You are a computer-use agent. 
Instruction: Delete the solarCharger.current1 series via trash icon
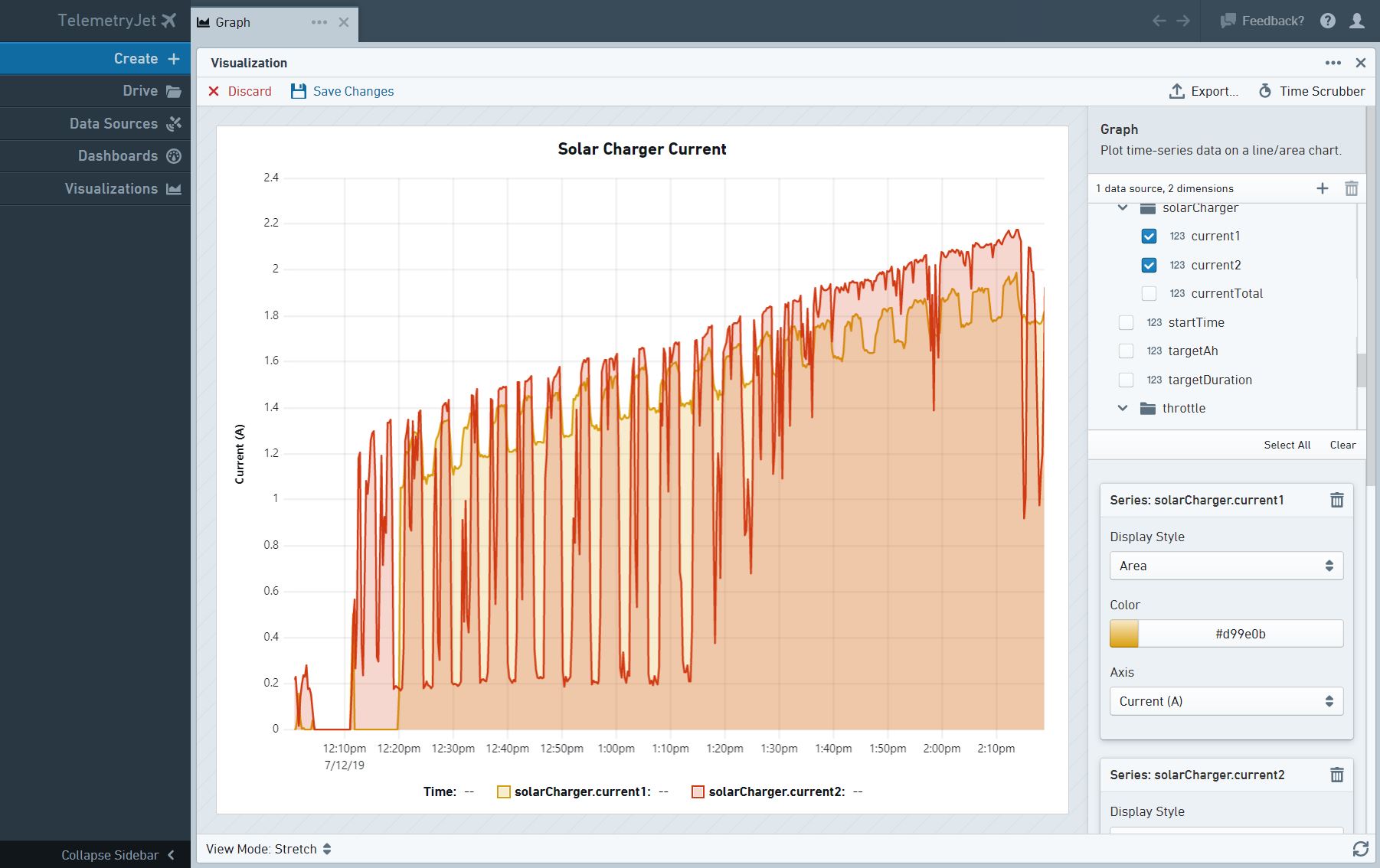pyautogui.click(x=1336, y=500)
